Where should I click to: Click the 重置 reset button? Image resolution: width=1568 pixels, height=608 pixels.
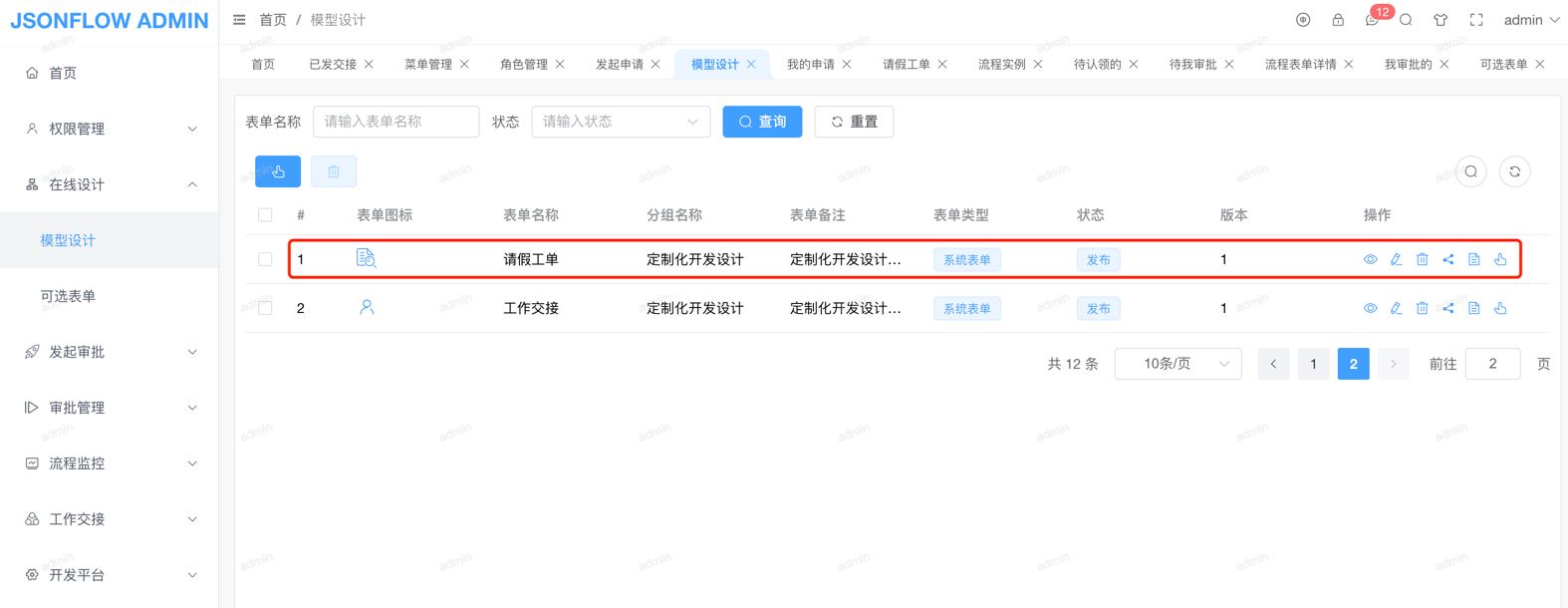(854, 122)
